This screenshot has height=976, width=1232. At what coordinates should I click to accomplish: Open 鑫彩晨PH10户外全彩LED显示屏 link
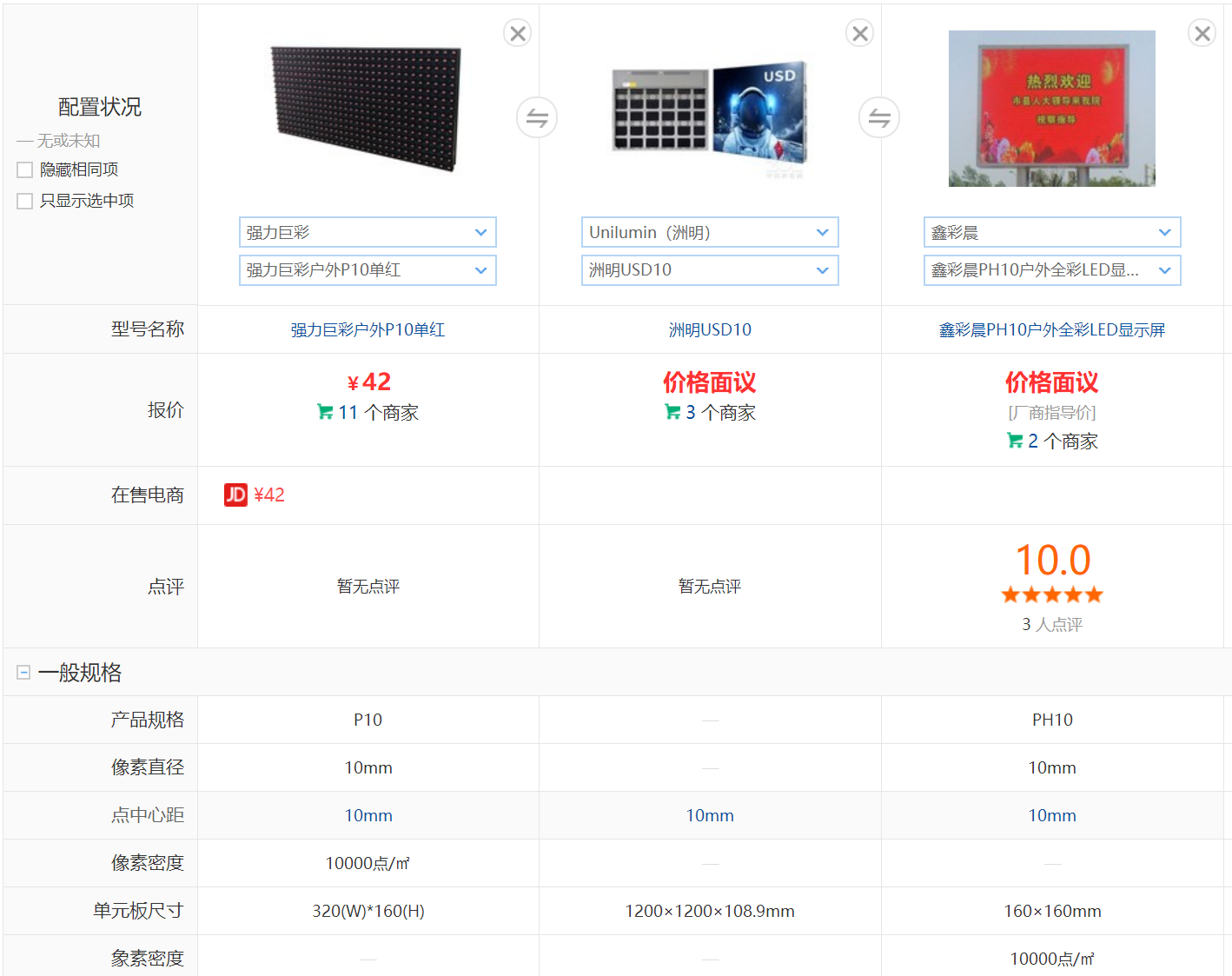[x=1052, y=330]
